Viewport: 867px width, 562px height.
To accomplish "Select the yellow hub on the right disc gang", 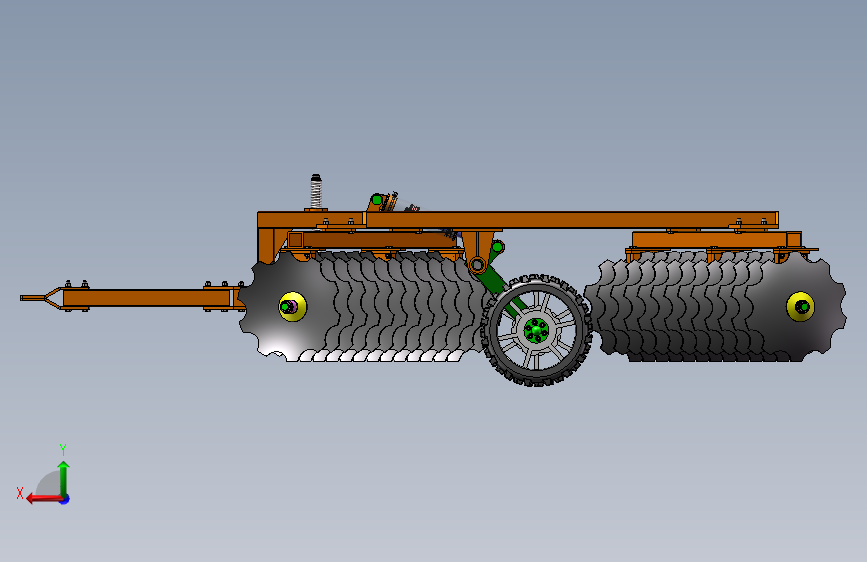I will (x=800, y=306).
